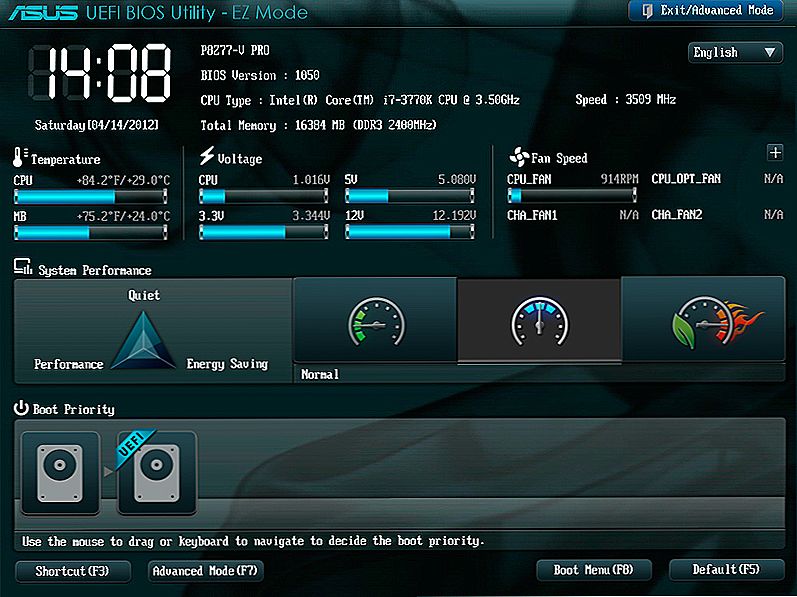This screenshot has height=597, width=797.
Task: Click the date Saturday[04/14/2012]
Action: pyautogui.click(x=97, y=125)
